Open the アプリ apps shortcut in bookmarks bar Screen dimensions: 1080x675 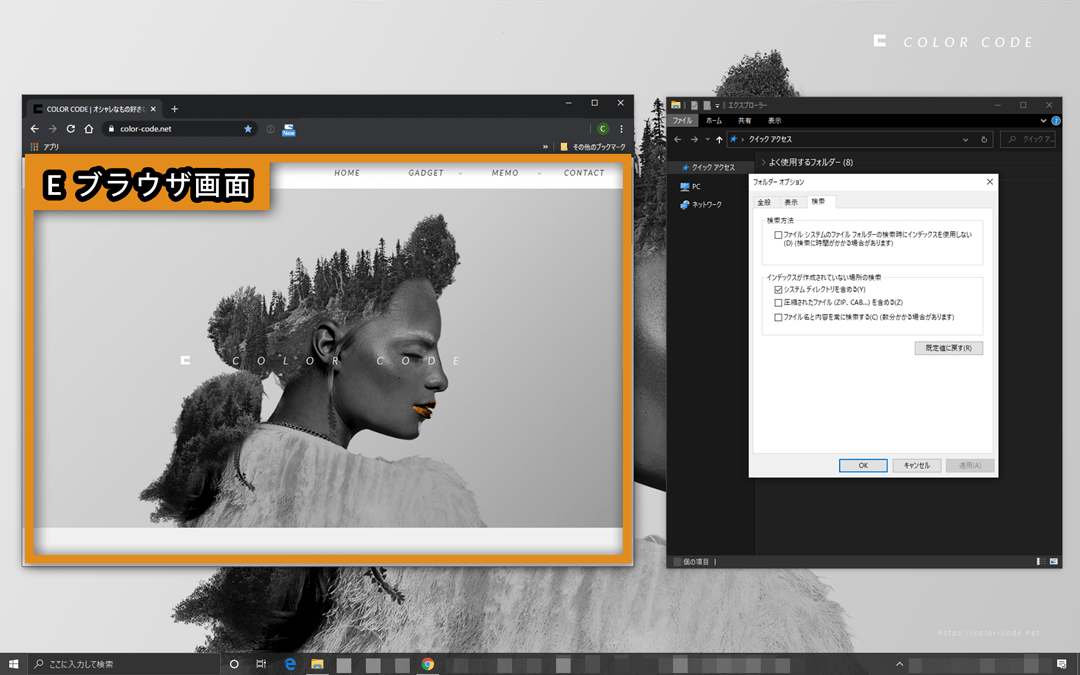(x=45, y=147)
